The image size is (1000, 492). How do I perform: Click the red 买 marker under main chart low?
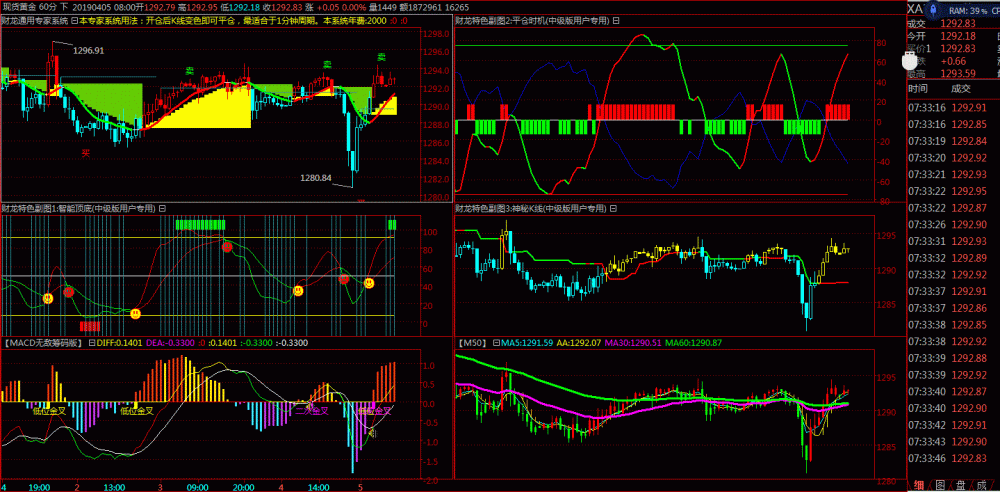point(85,152)
